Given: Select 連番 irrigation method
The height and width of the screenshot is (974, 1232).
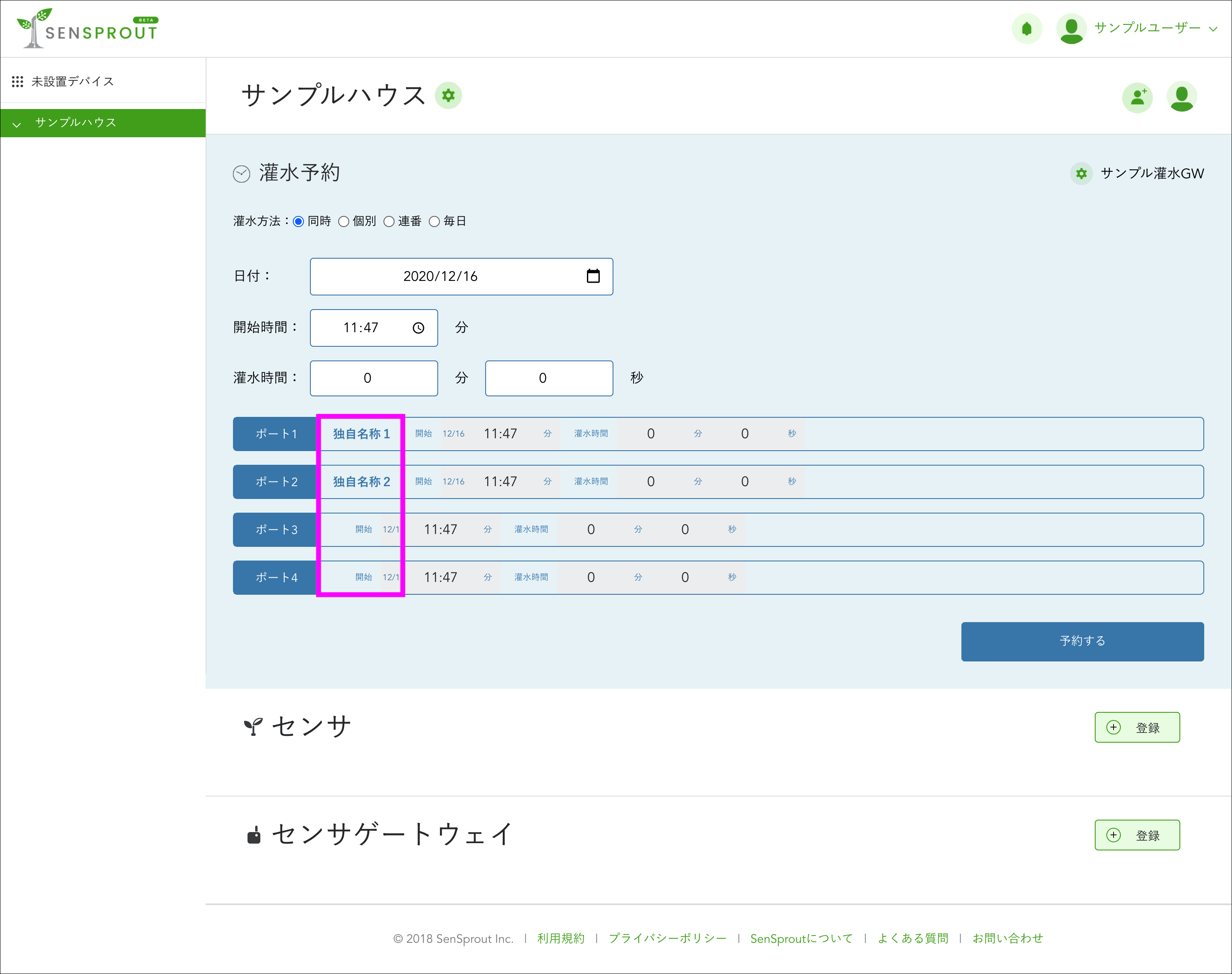Looking at the screenshot, I should coord(389,221).
